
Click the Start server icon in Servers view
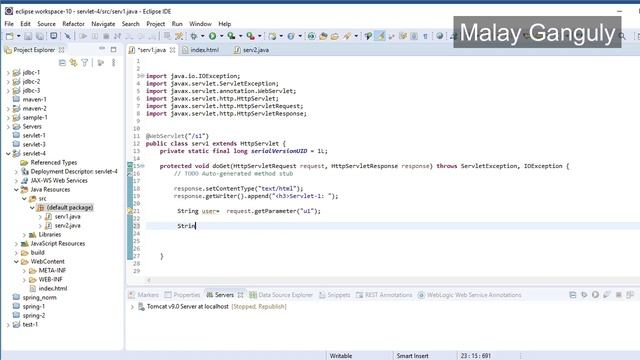(x=596, y=294)
